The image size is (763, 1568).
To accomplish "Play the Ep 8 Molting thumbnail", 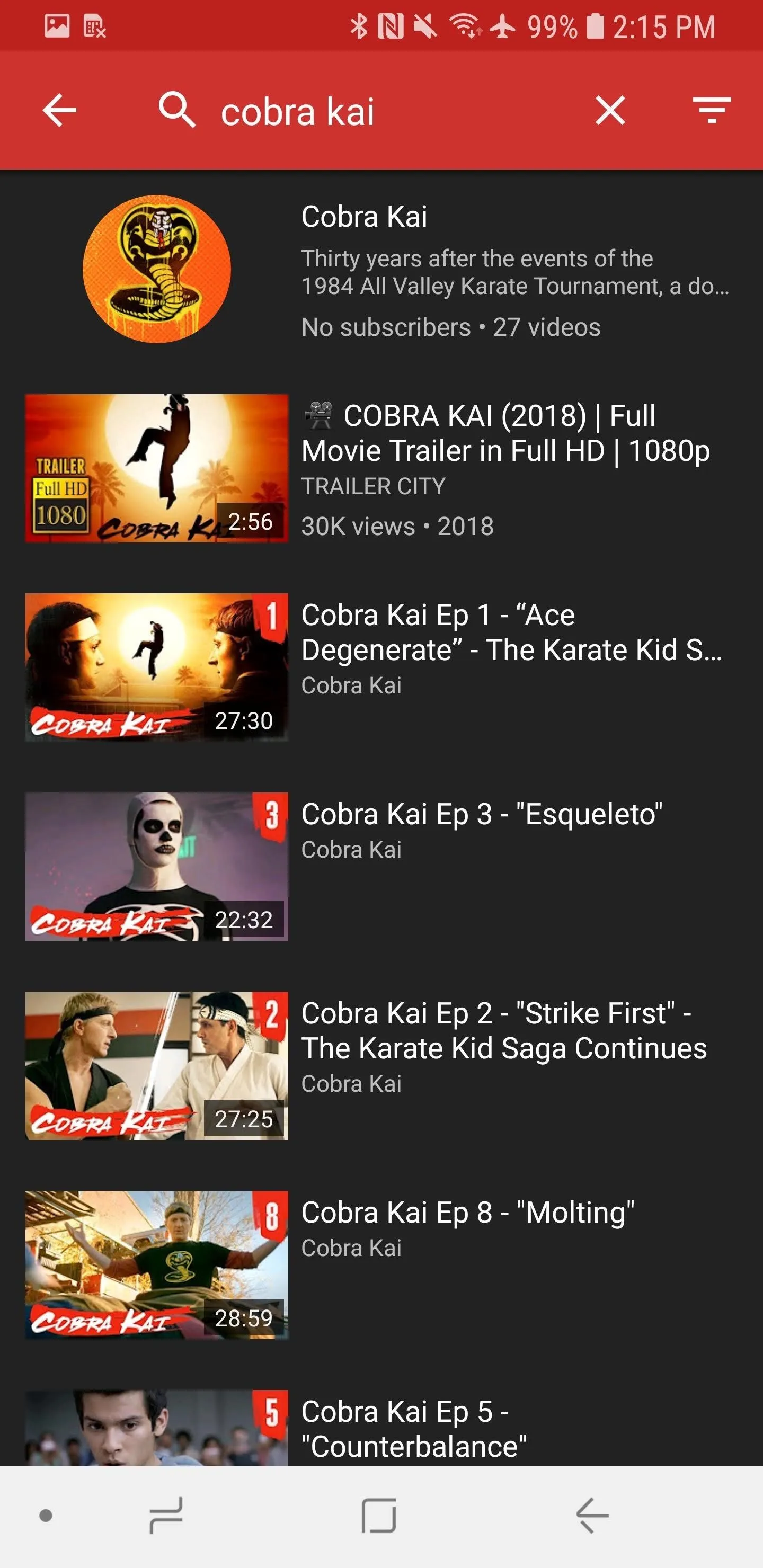I will pyautogui.click(x=156, y=1264).
